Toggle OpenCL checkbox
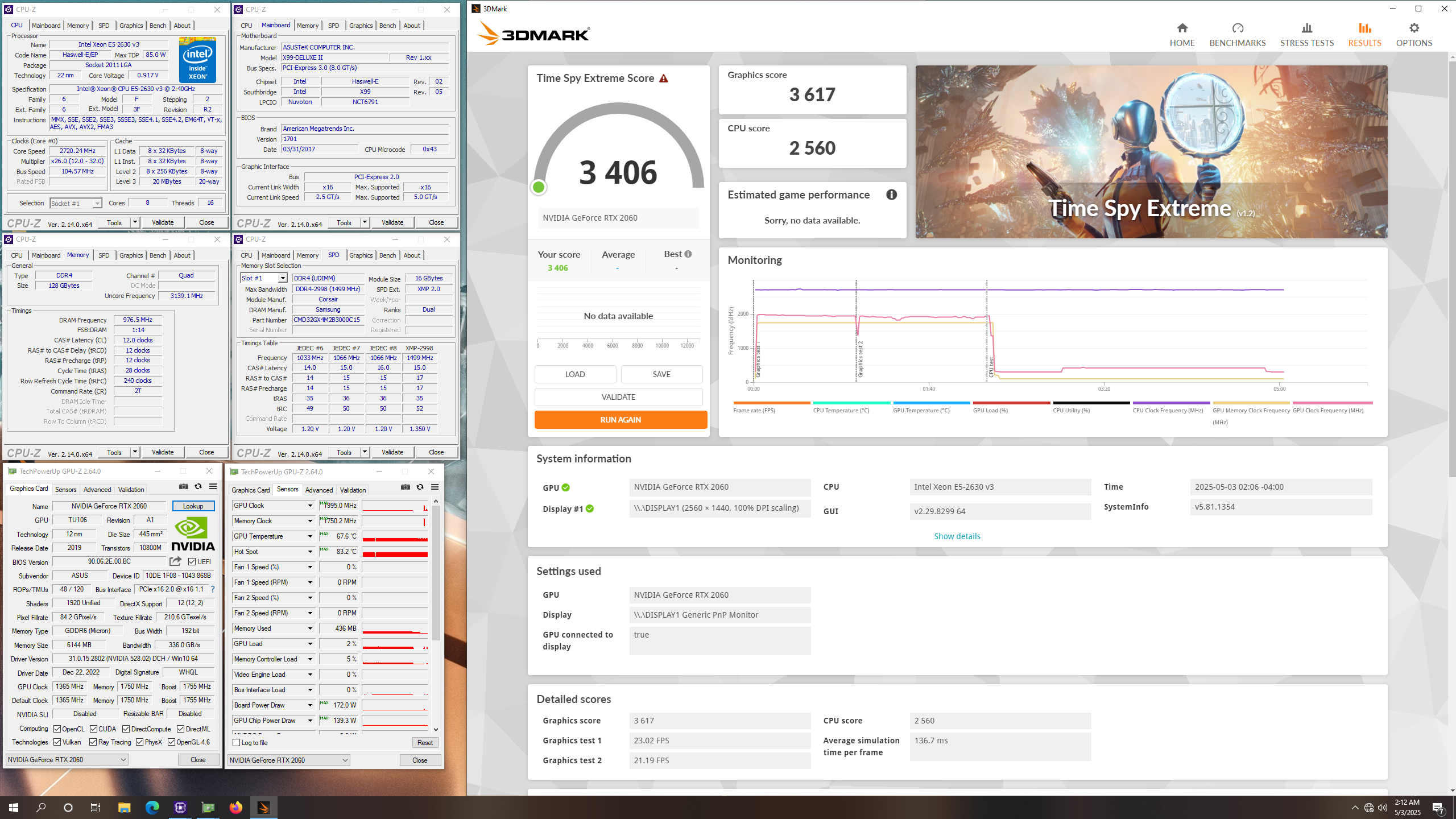 pos(57,729)
